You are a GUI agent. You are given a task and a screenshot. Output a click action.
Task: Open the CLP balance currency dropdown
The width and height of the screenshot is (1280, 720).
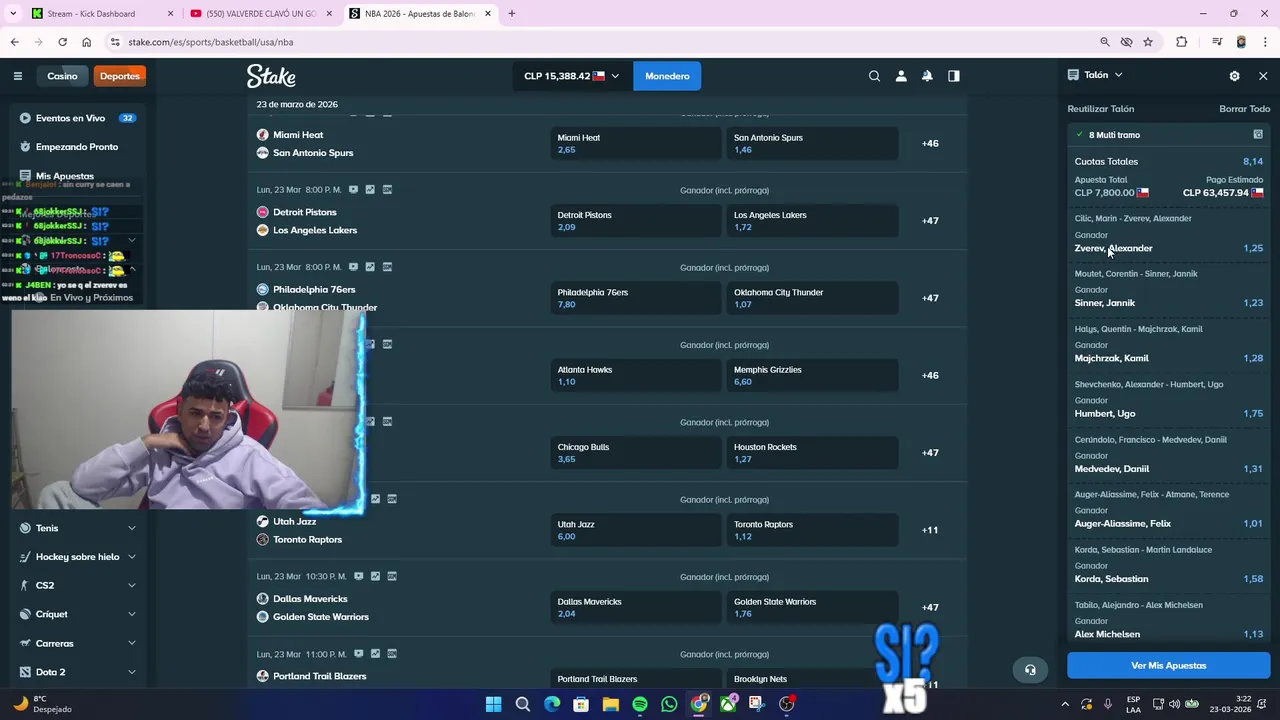572,76
